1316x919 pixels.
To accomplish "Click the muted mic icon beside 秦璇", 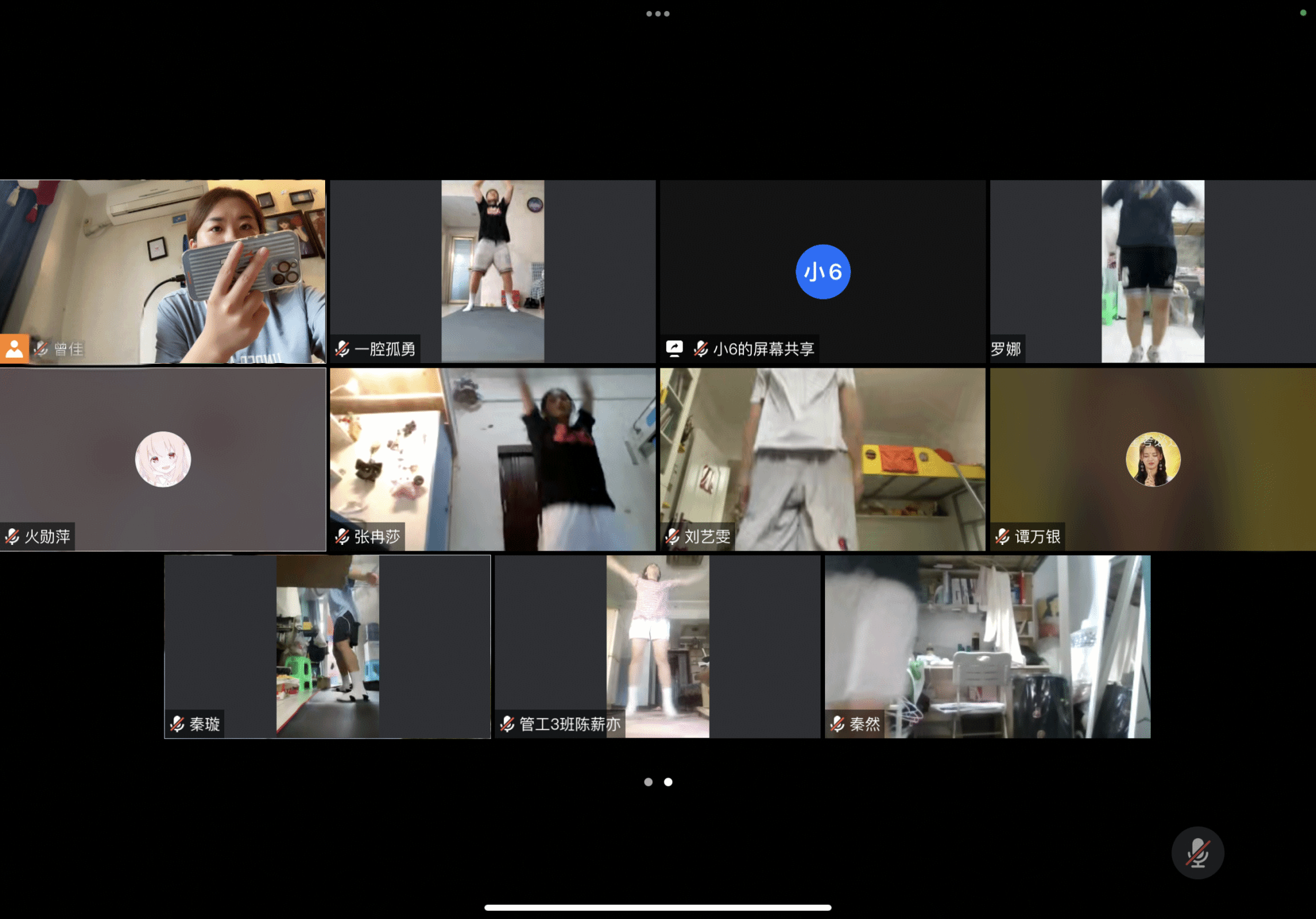I will [x=177, y=724].
